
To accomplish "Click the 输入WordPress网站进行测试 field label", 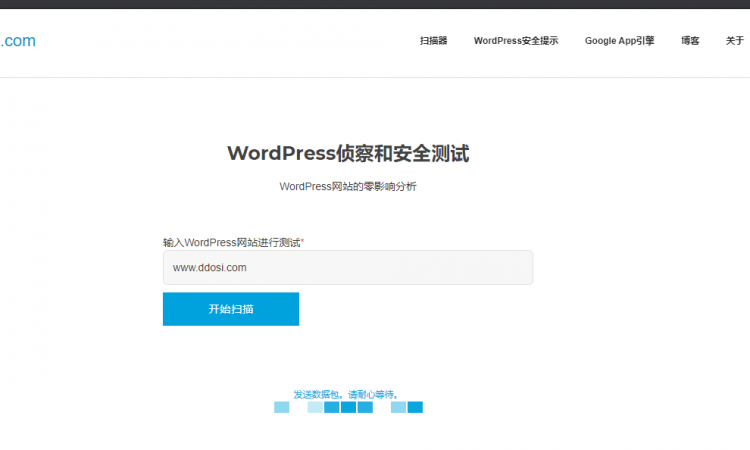I will pyautogui.click(x=233, y=242).
